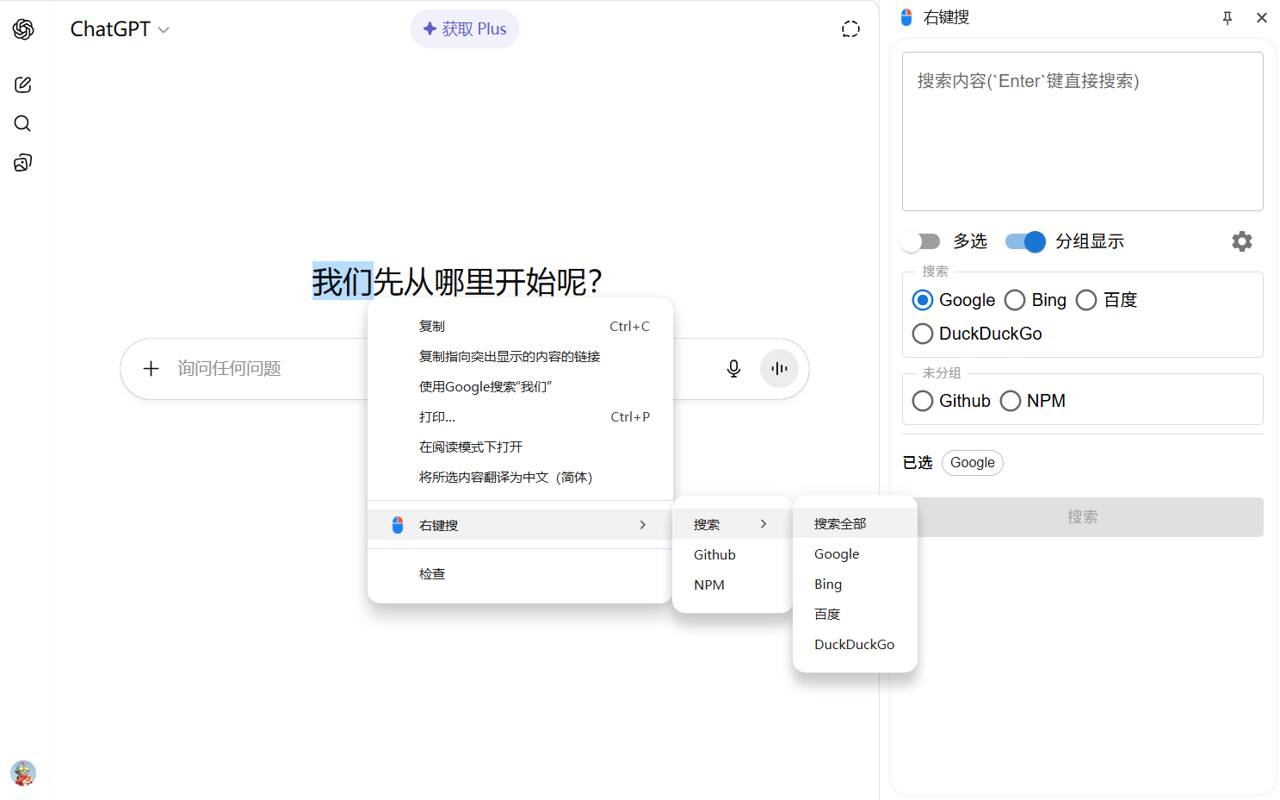Start voice mode waveform button

pyautogui.click(x=779, y=369)
